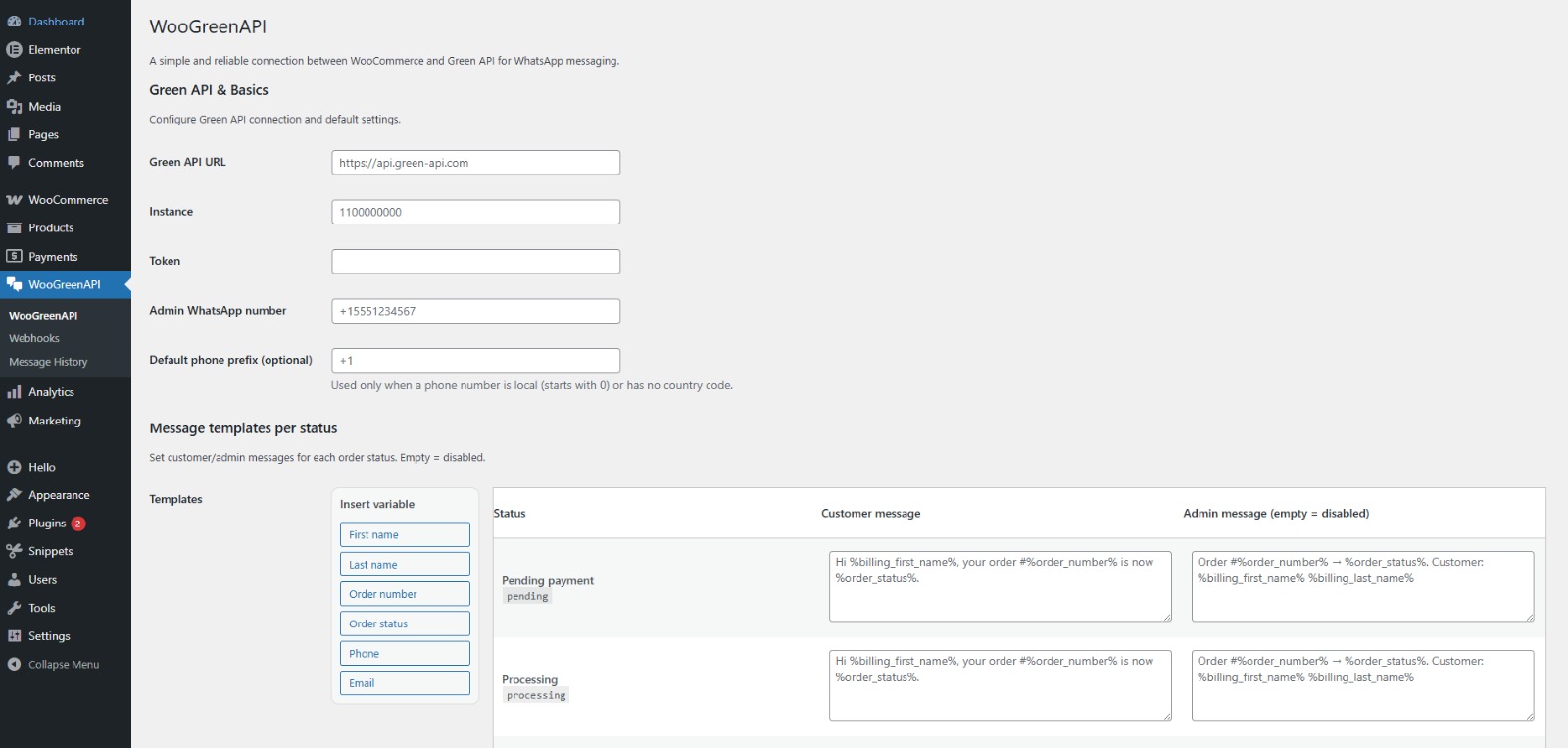Screen dimensions: 1568x748
Task: Click the Green API URL field
Action: [476, 163]
